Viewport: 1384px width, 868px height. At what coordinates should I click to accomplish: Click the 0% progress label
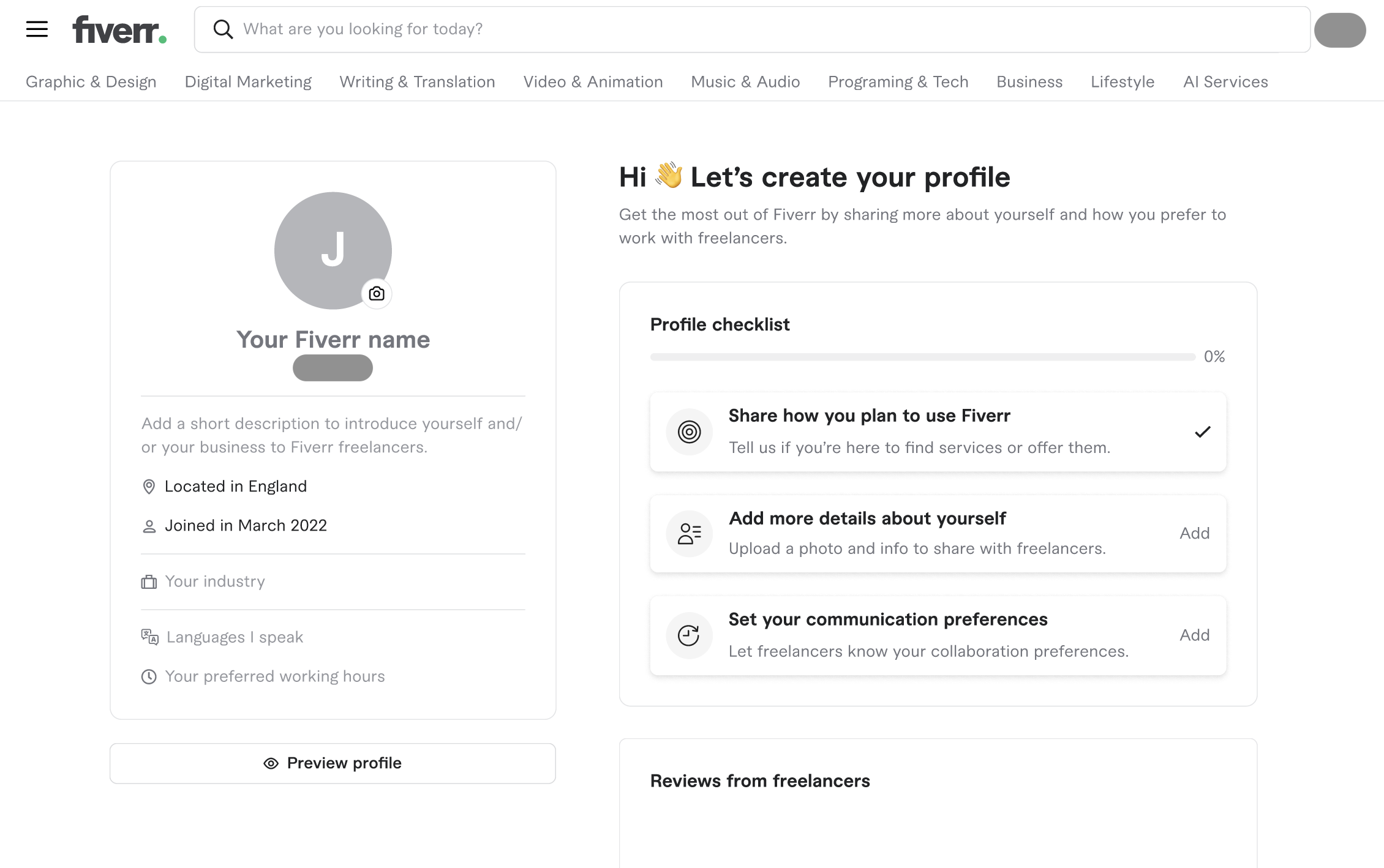(1214, 356)
